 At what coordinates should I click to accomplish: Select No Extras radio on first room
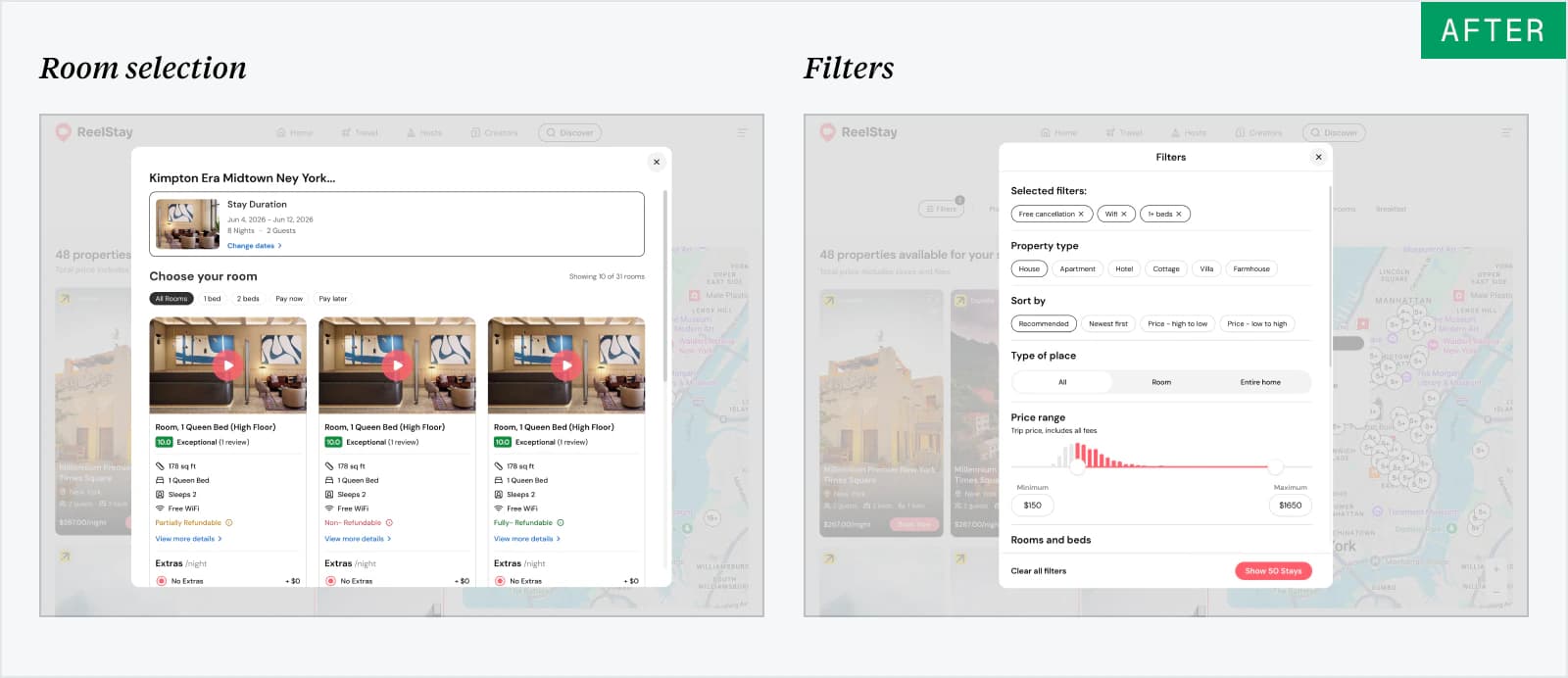click(x=161, y=581)
